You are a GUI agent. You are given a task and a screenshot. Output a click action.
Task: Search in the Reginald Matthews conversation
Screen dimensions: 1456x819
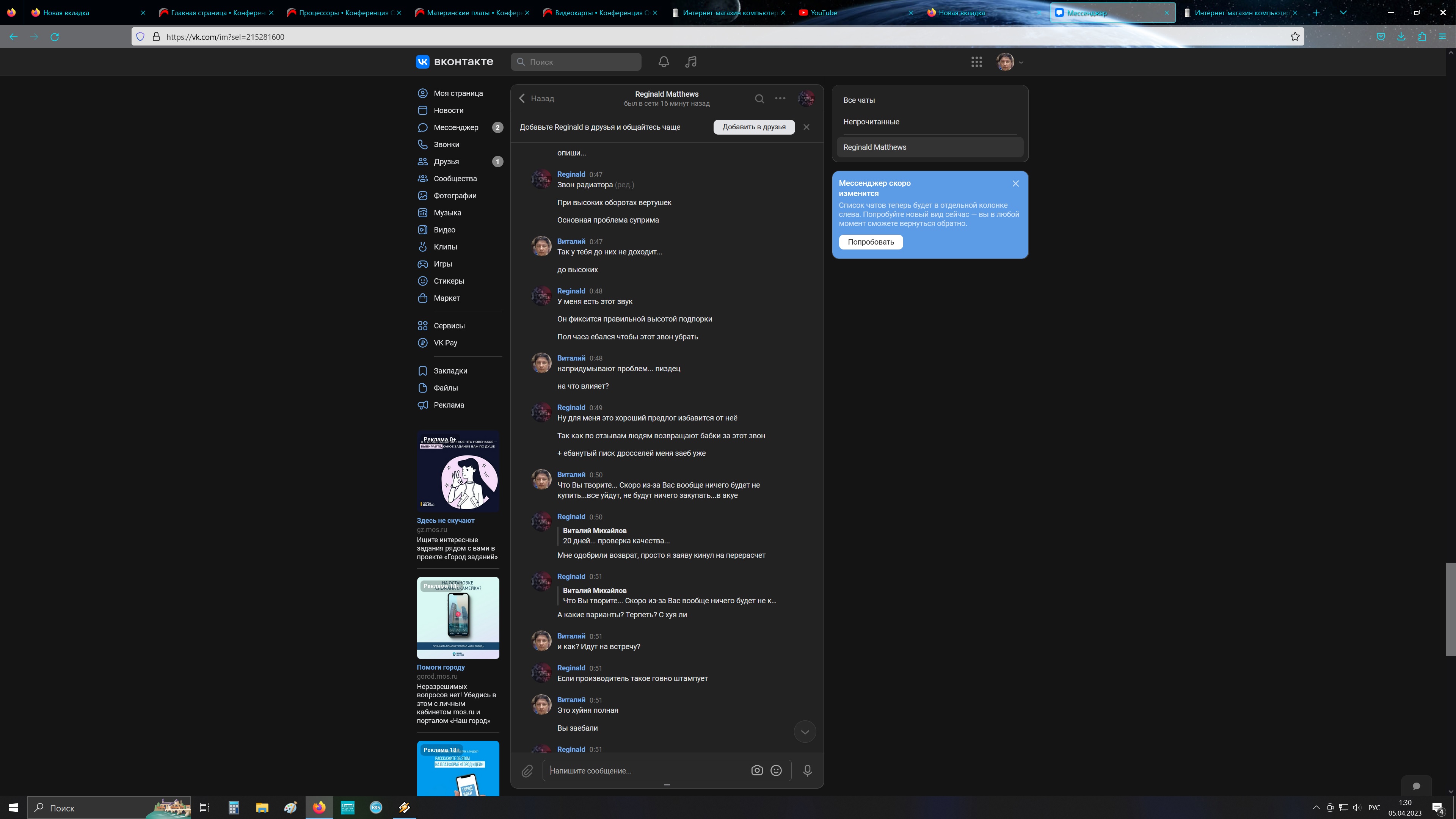click(x=759, y=98)
